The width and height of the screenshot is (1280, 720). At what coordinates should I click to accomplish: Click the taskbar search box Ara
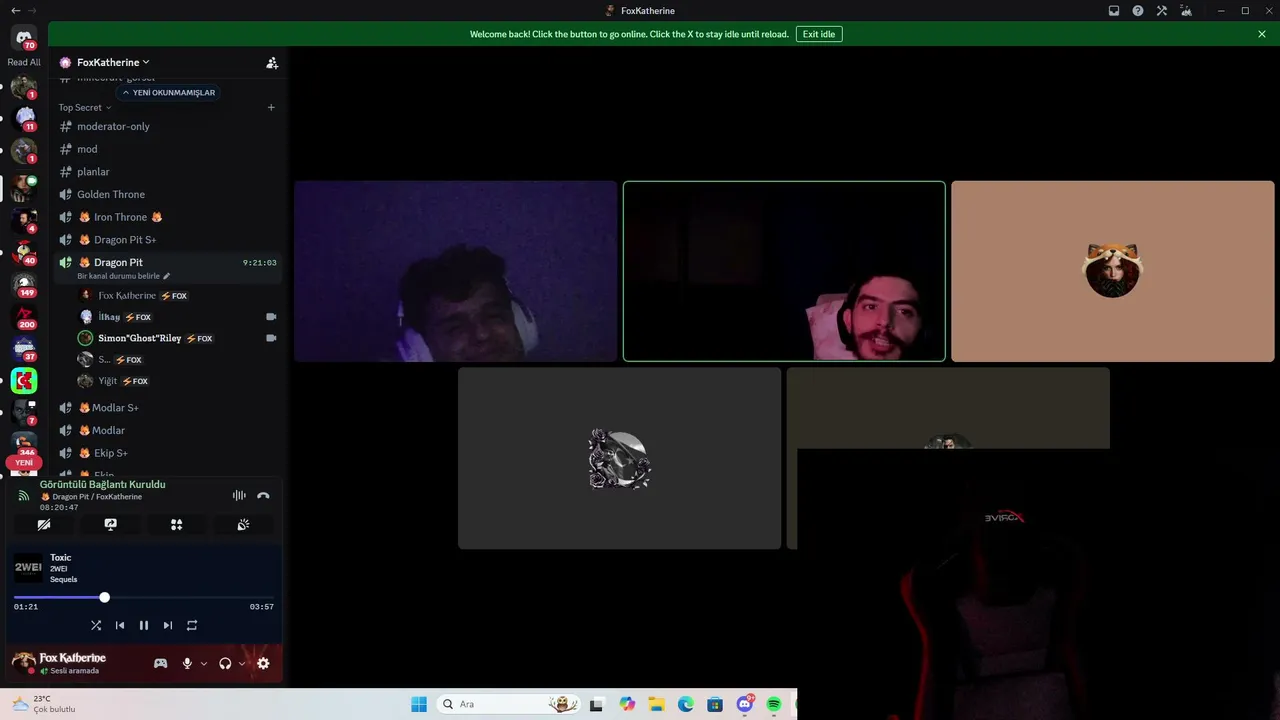pyautogui.click(x=510, y=704)
